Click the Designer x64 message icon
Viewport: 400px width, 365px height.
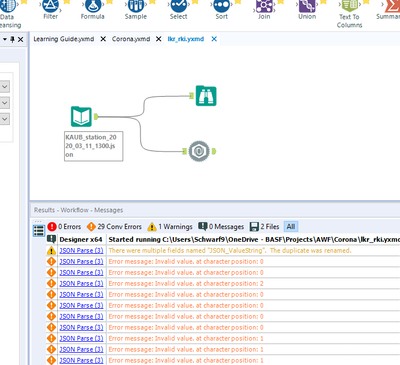pos(51,239)
